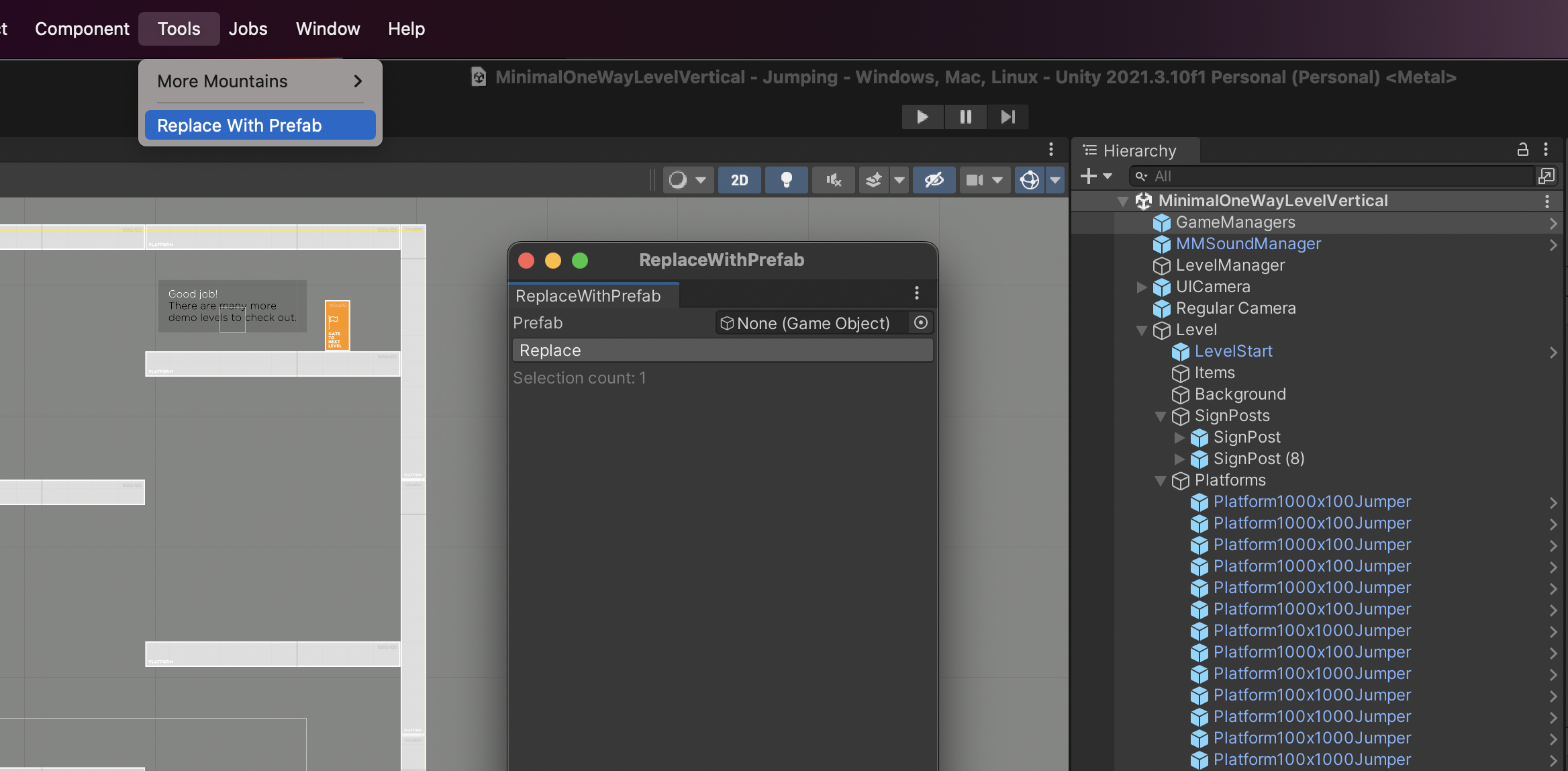Collapse the Platforms tree group

[x=1161, y=481]
